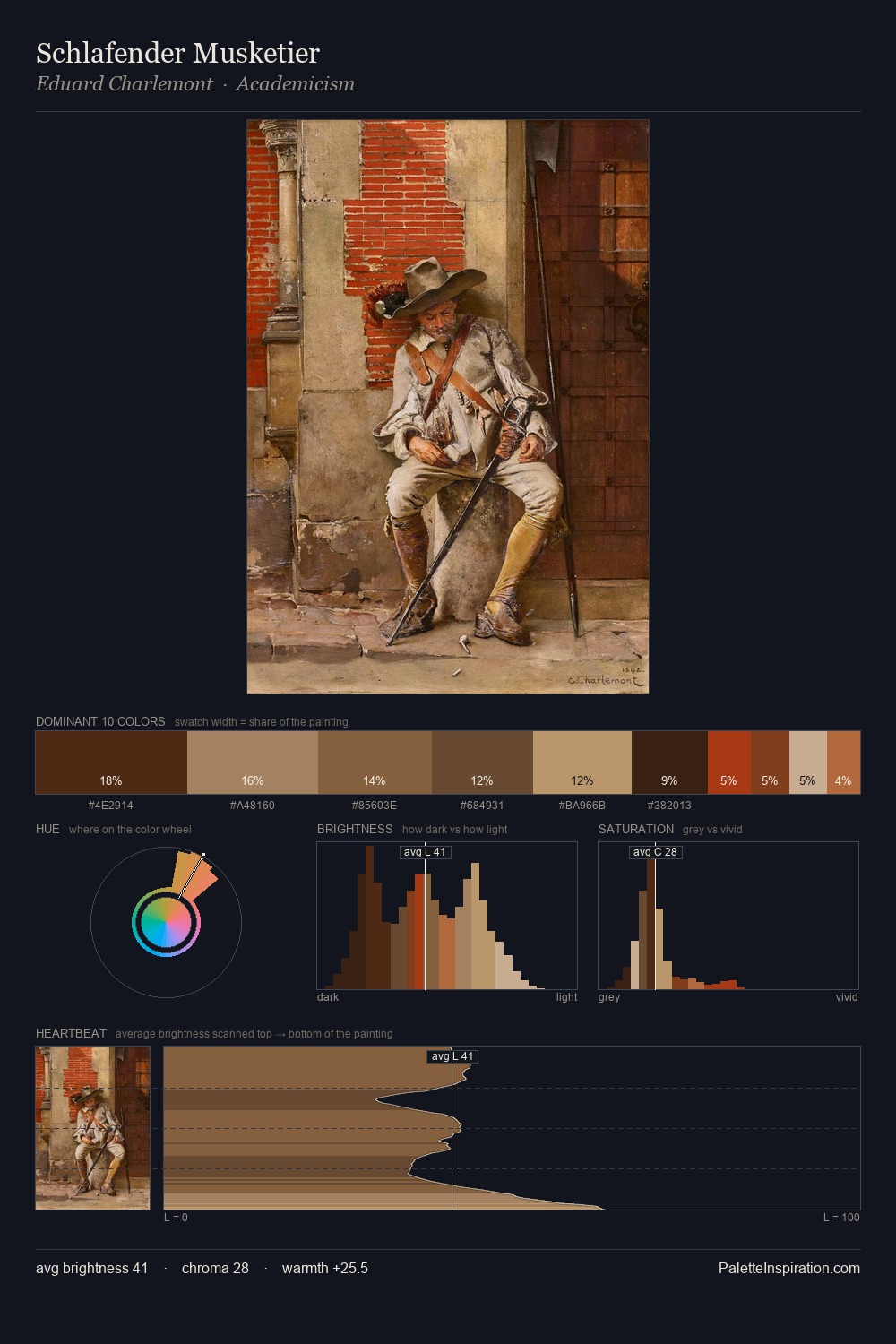Click the main painting image
The width and height of the screenshot is (896, 1344).
pos(448,407)
